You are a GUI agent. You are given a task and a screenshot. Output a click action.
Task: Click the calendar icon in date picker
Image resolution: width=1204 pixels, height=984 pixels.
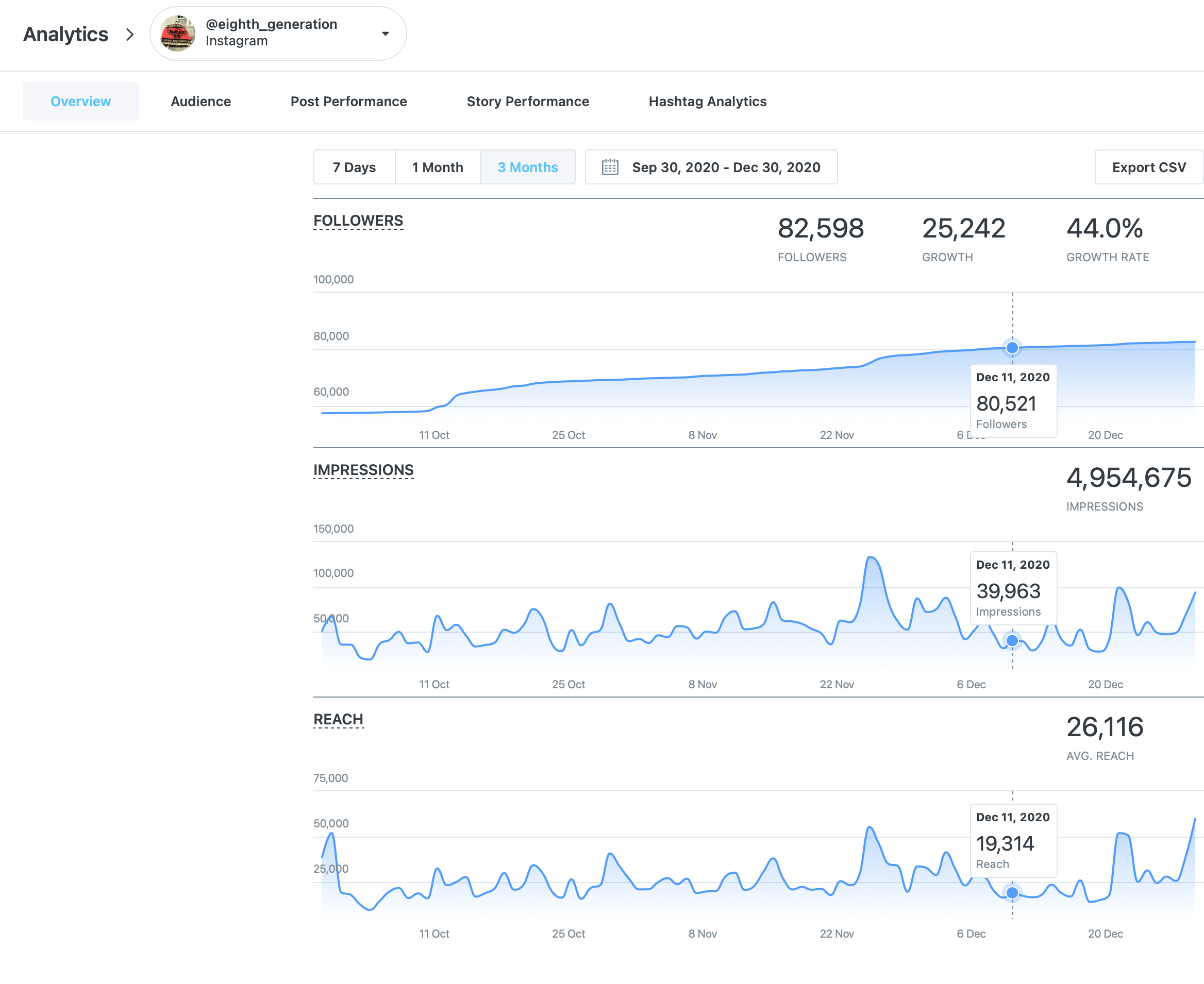[610, 167]
